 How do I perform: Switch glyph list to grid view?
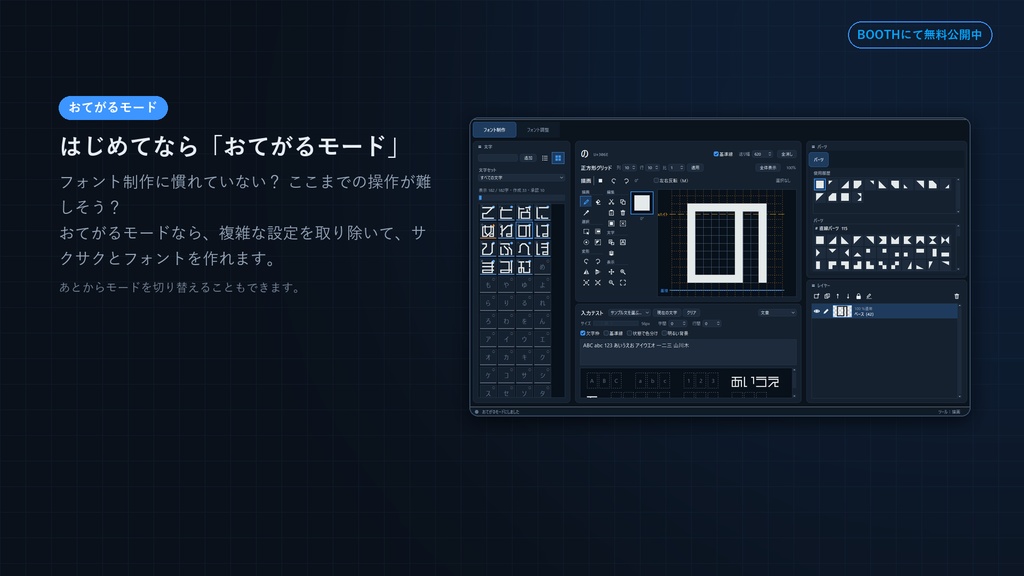pos(558,158)
